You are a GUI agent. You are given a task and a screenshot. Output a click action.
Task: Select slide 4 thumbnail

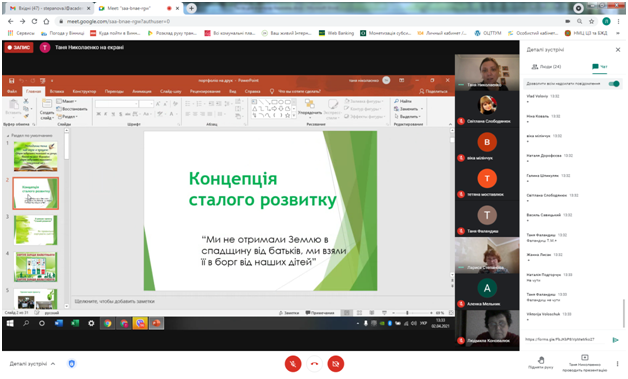pos(36,266)
